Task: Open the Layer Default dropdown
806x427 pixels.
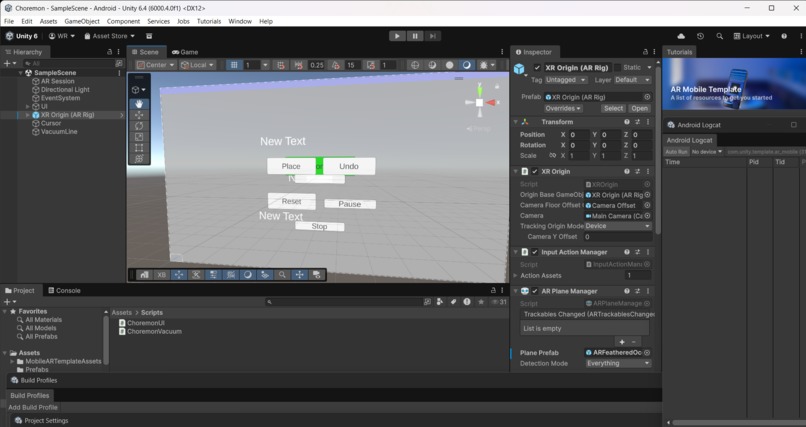Action: pyautogui.click(x=633, y=80)
